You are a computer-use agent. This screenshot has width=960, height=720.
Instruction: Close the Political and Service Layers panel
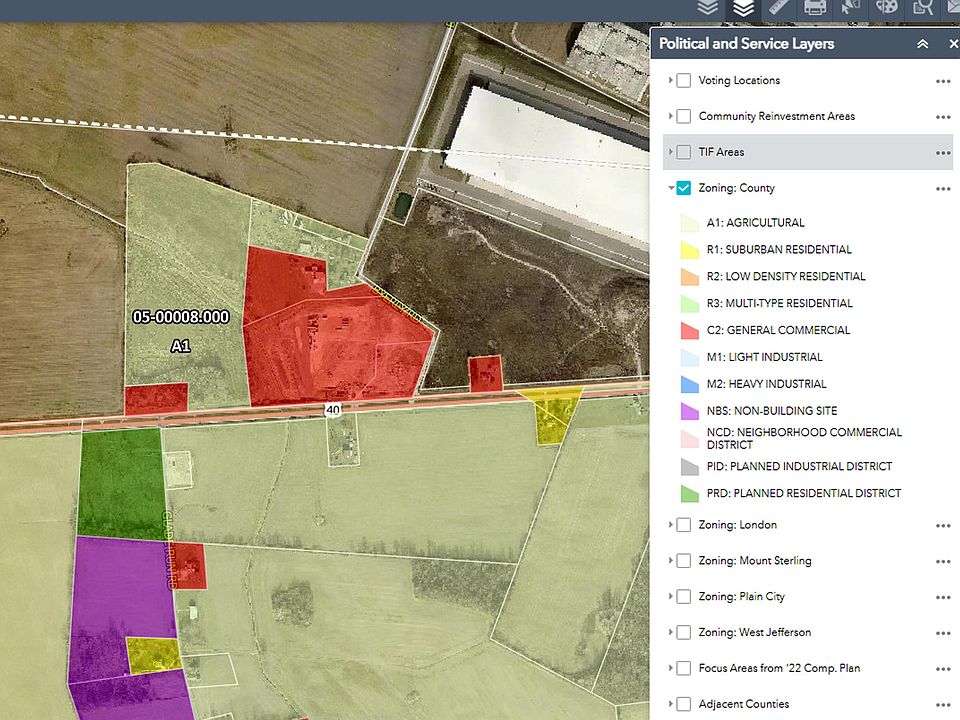[x=953, y=45]
